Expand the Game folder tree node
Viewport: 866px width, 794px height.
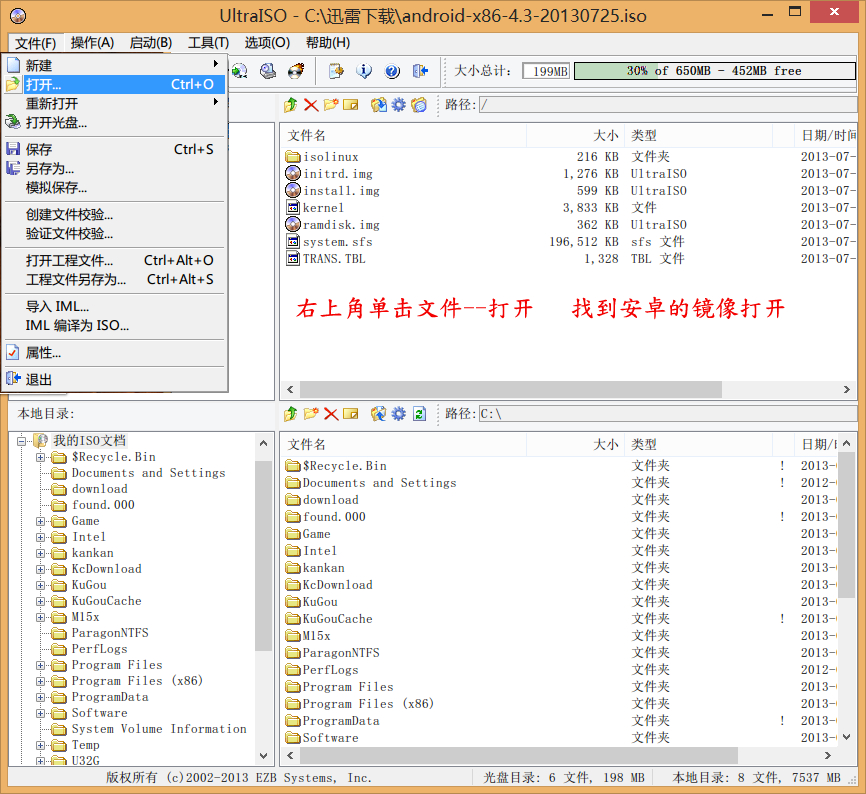pyautogui.click(x=40, y=521)
